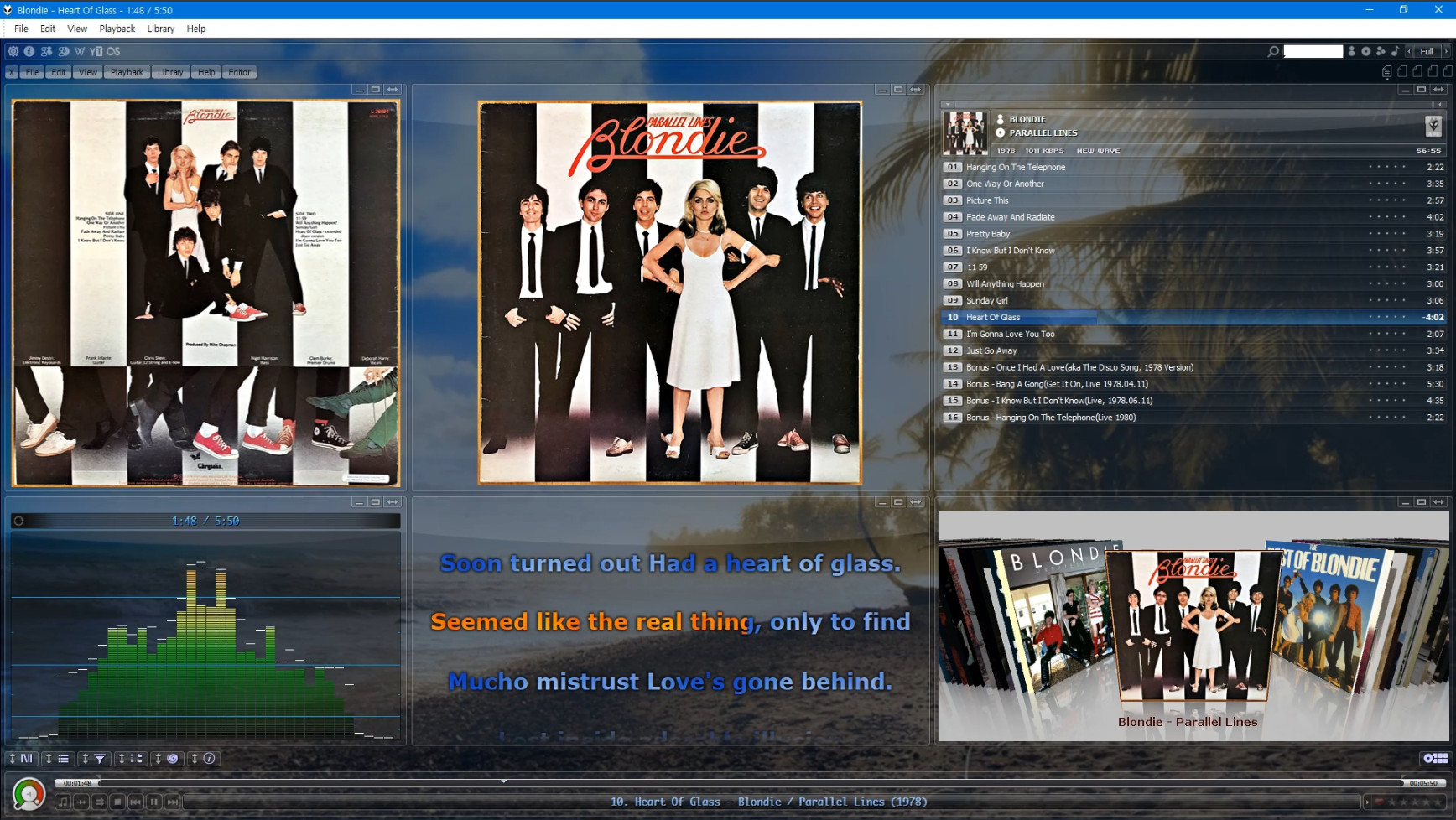This screenshot has width=1456, height=820.
Task: Click the X button left of skin File button
Action: coord(11,72)
